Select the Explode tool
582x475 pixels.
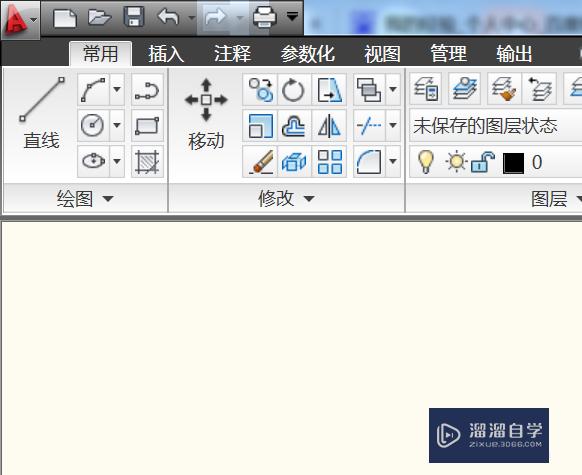pyautogui.click(x=294, y=161)
